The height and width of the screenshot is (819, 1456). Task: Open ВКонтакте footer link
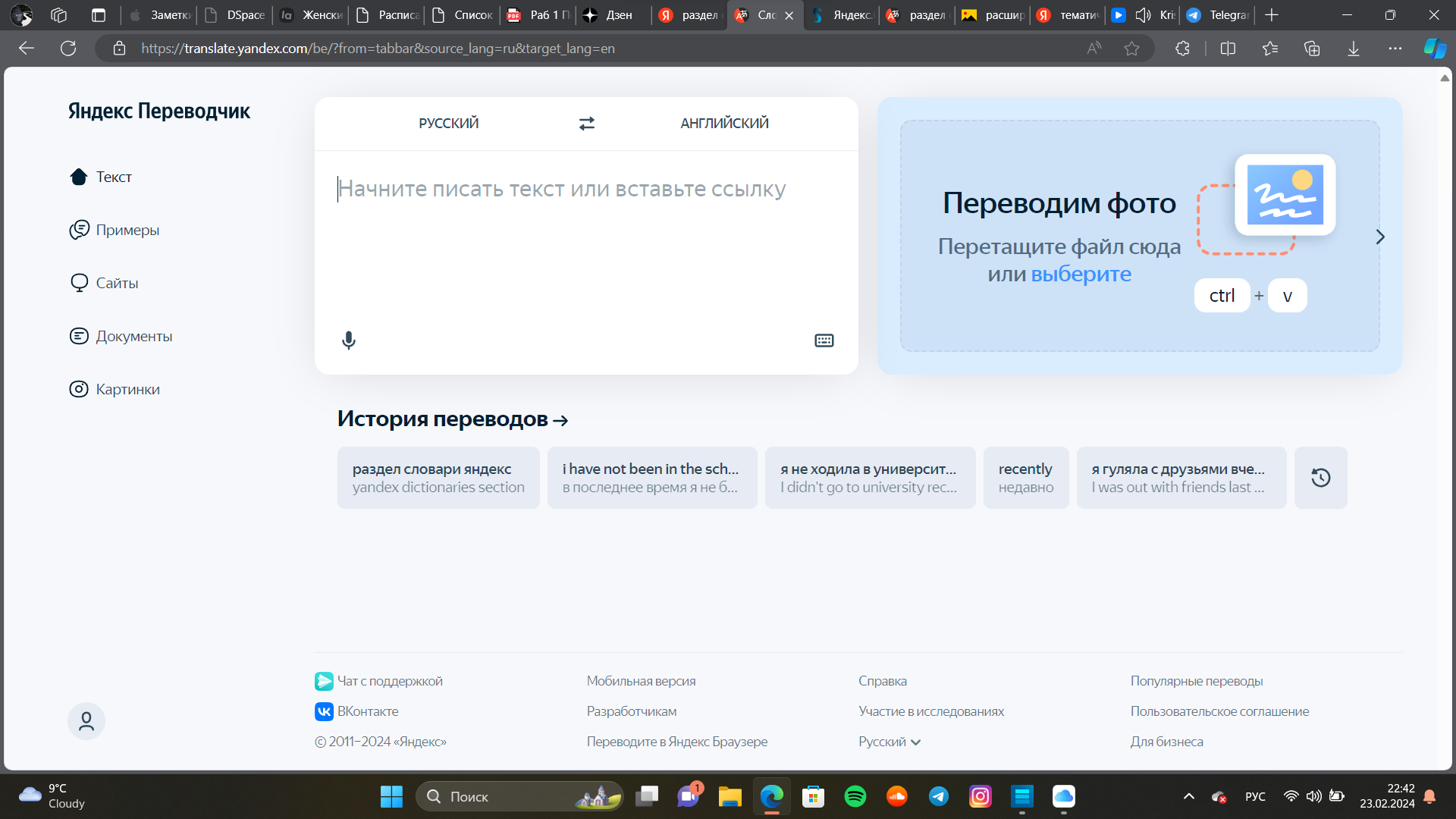[x=357, y=711]
